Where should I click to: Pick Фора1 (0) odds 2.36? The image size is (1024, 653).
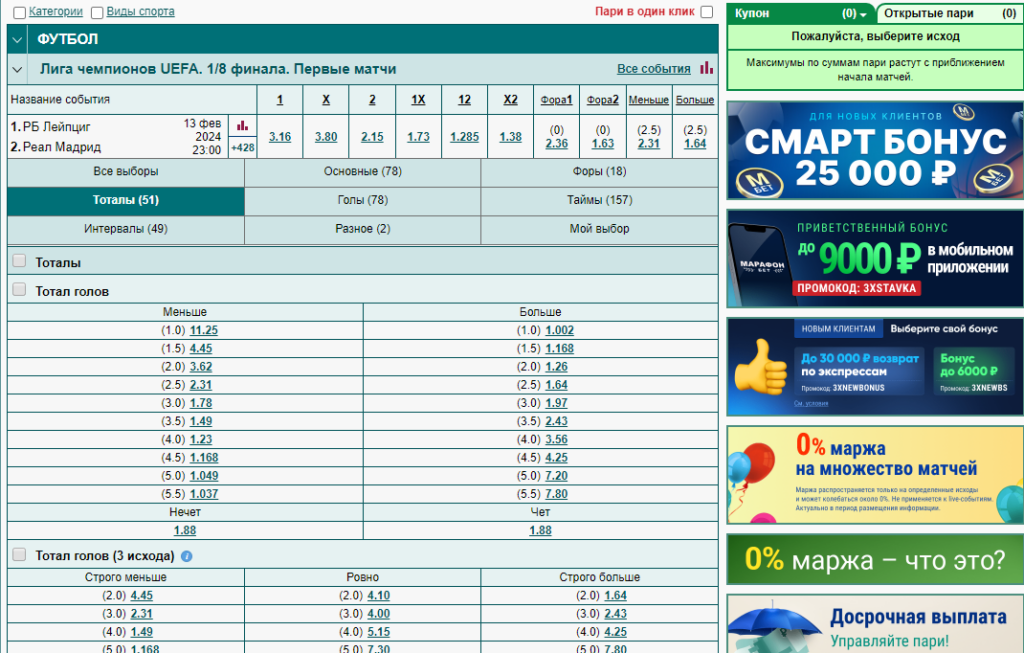(x=556, y=144)
